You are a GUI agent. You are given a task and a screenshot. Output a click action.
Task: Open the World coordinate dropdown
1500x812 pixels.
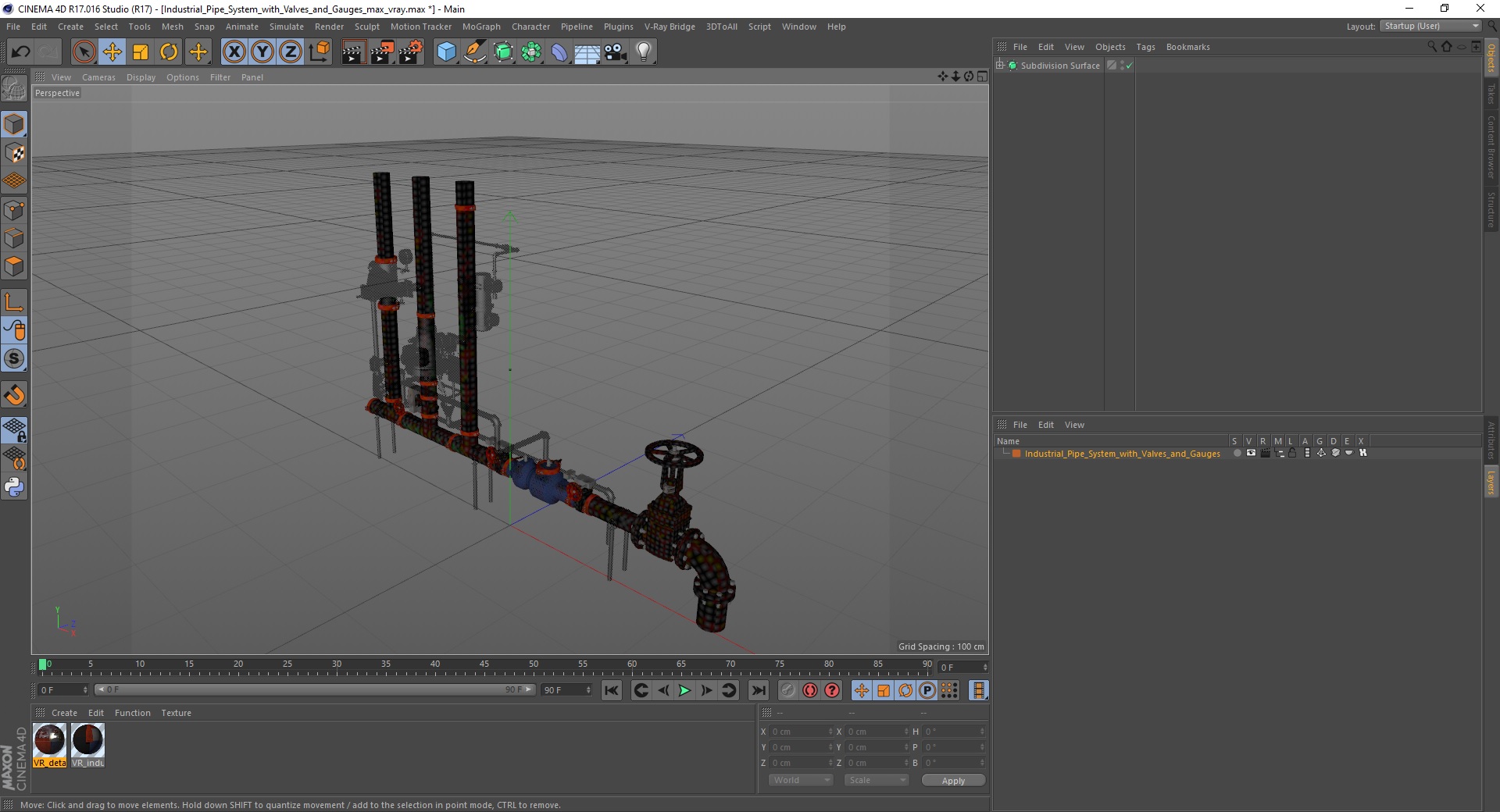click(x=800, y=780)
